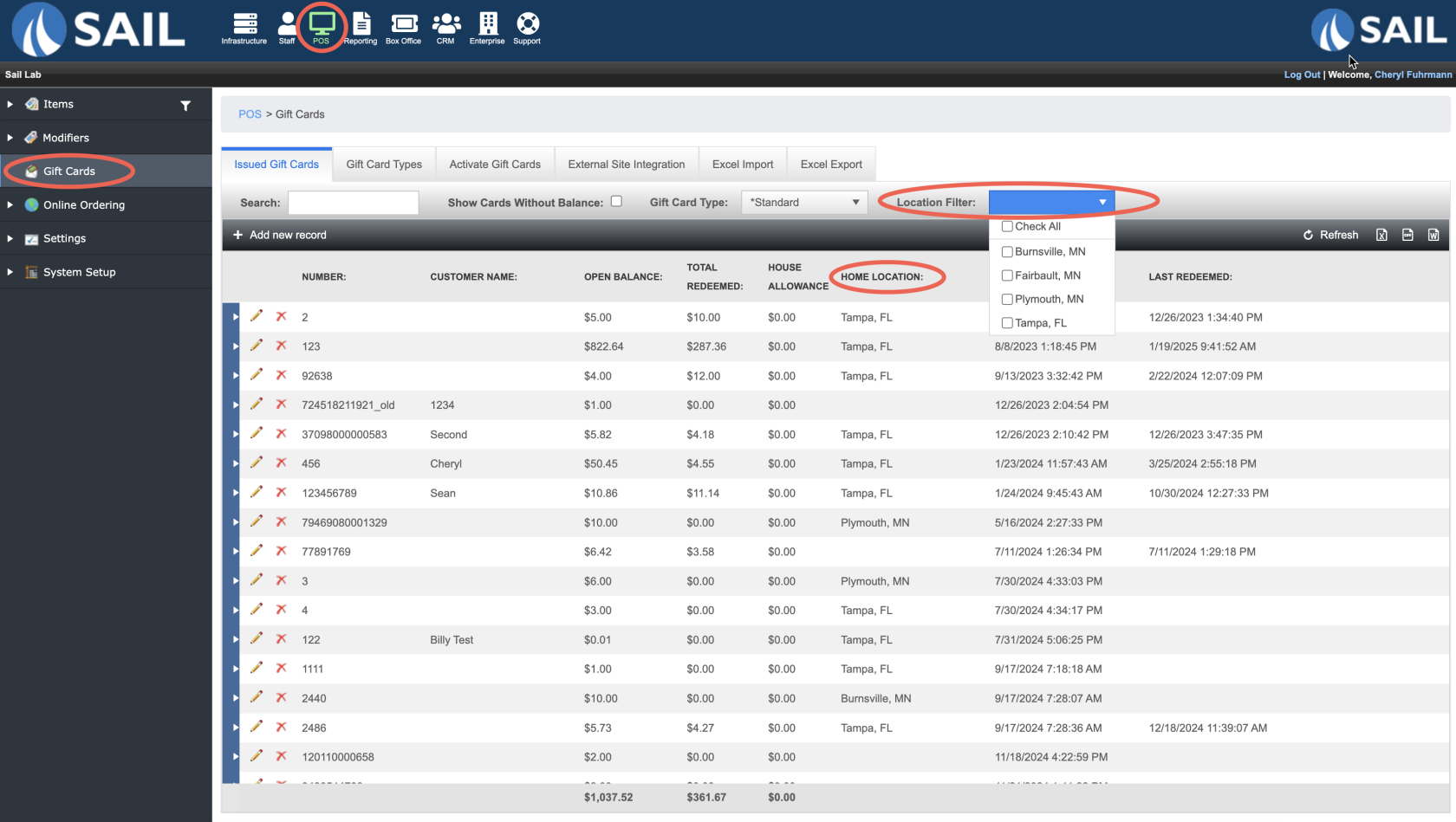Expand row details for card 37098000000583
Screen dimensions: 1456x822
click(235, 434)
